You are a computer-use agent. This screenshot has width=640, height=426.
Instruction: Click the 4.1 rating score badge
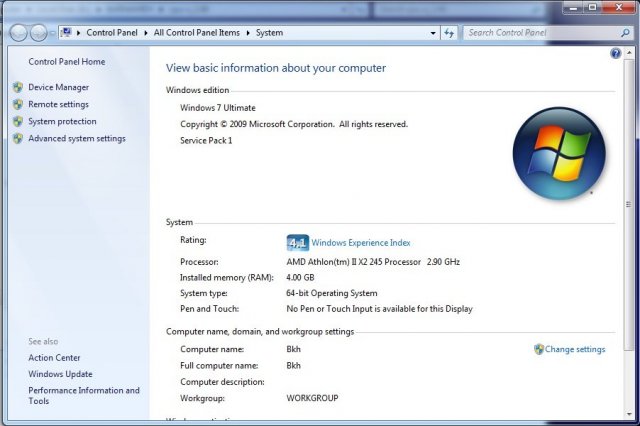coord(297,243)
